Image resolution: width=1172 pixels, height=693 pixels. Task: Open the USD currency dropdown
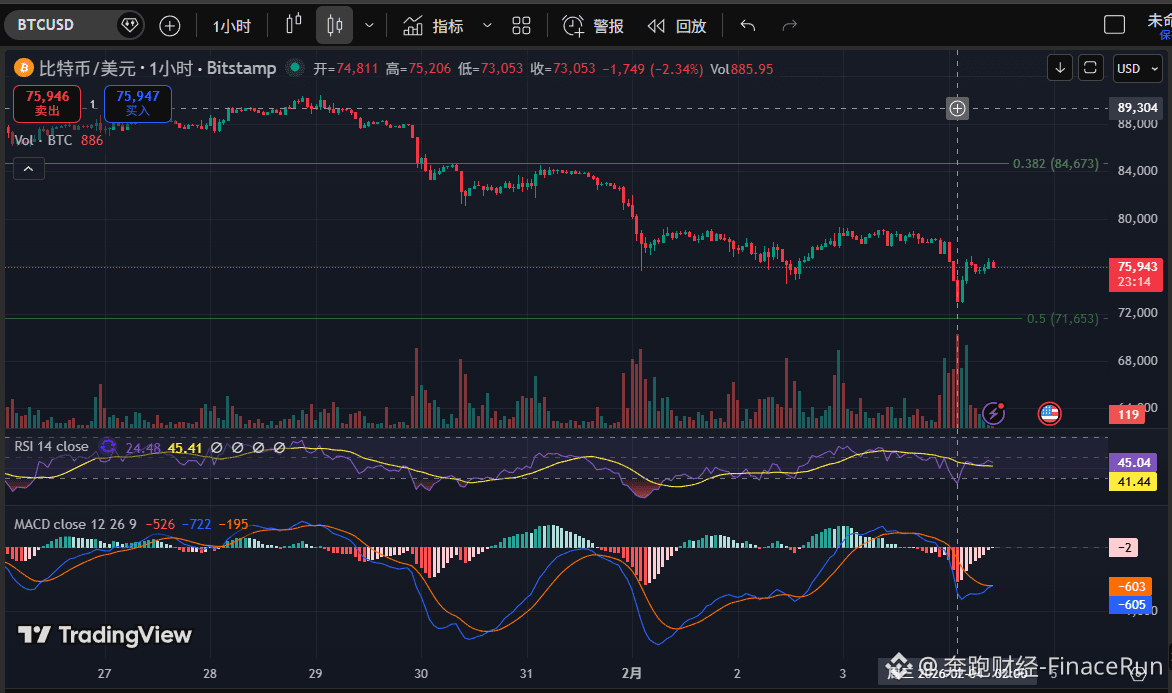click(1137, 68)
